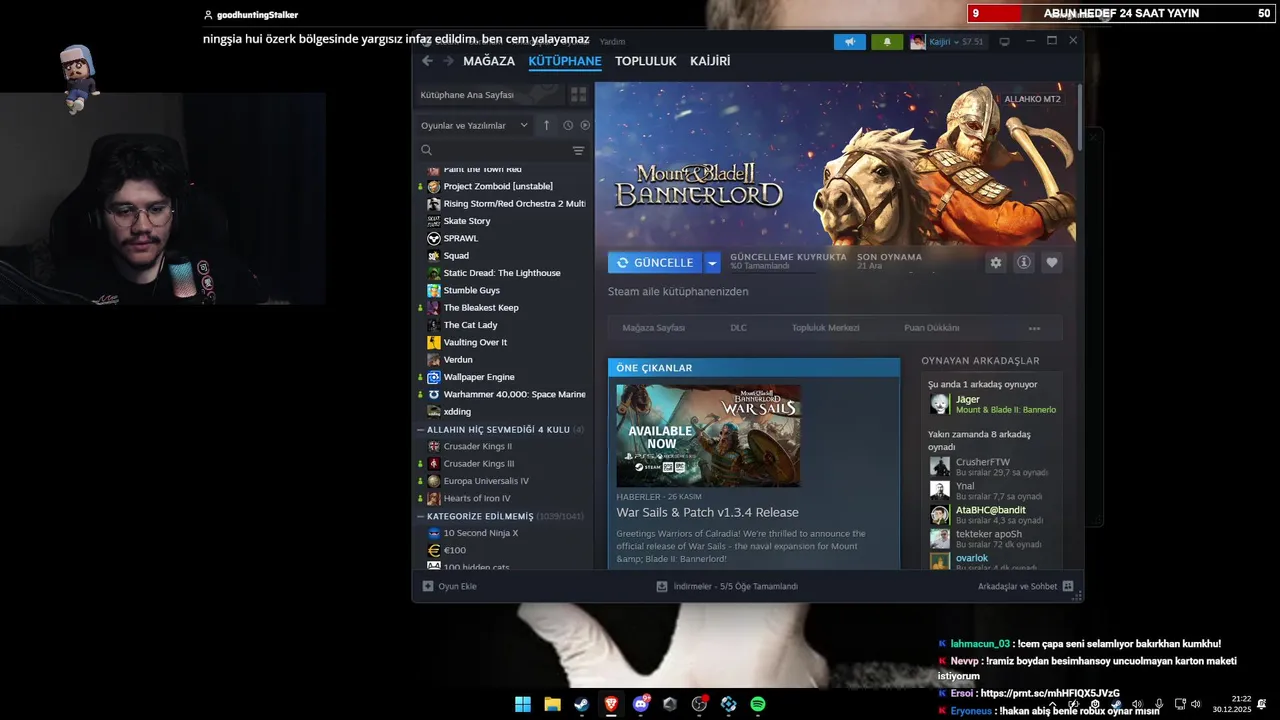The width and height of the screenshot is (1280, 720).
Task: Add Bannerlord to favorites heart icon
Action: 1051,262
